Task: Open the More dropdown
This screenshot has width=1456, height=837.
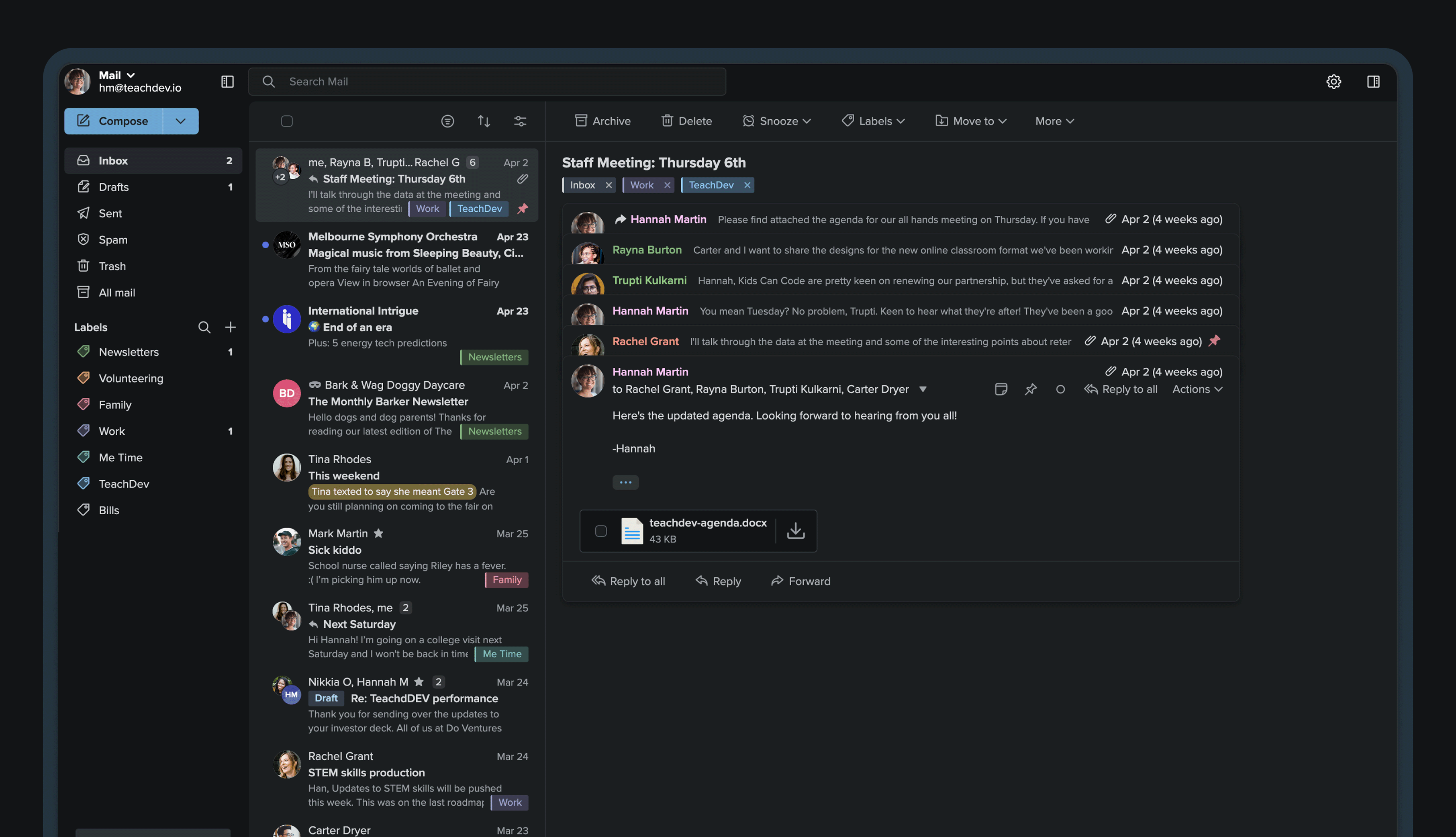Action: (1054, 121)
